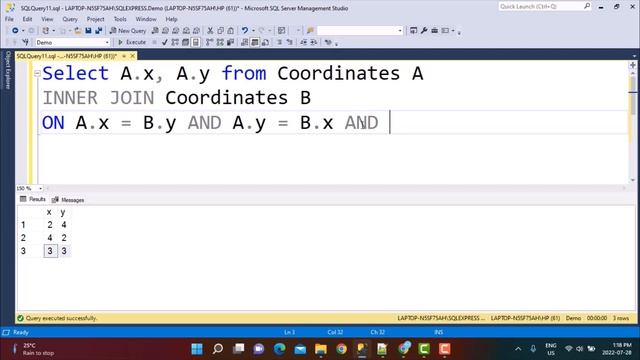This screenshot has height=360, width=640.
Task: Click the editor vertical scrollbar
Action: [x=632, y=127]
